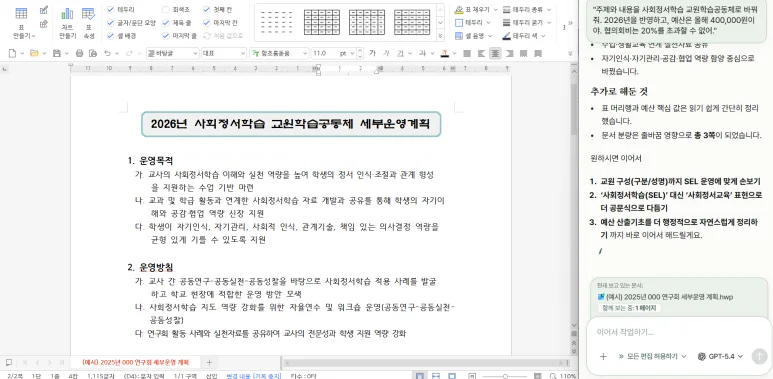Increase font size with stepper up arrow
773x379 pixels.
click(360, 50)
